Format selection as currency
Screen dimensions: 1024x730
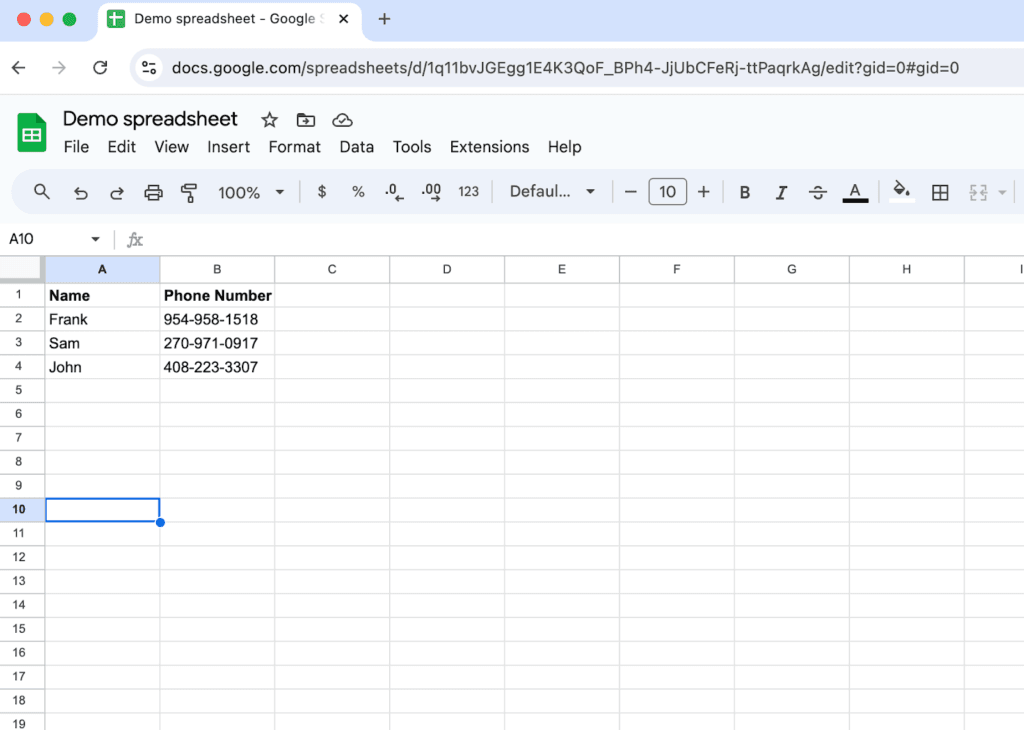[321, 192]
